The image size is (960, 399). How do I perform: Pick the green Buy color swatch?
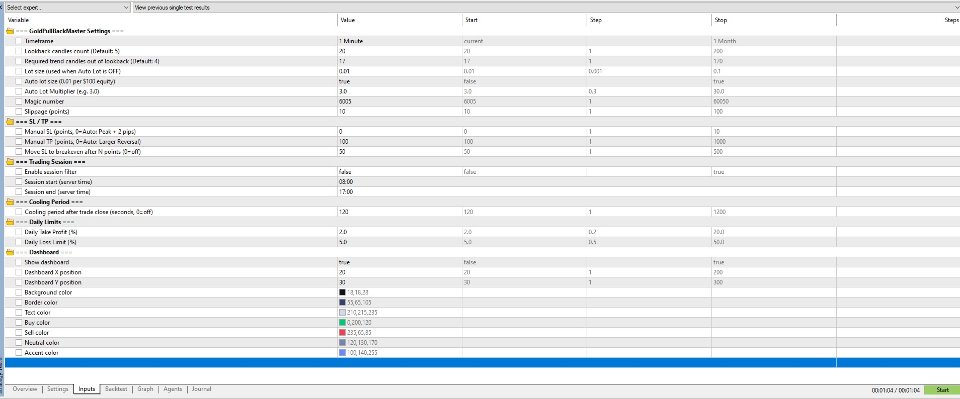click(342, 323)
